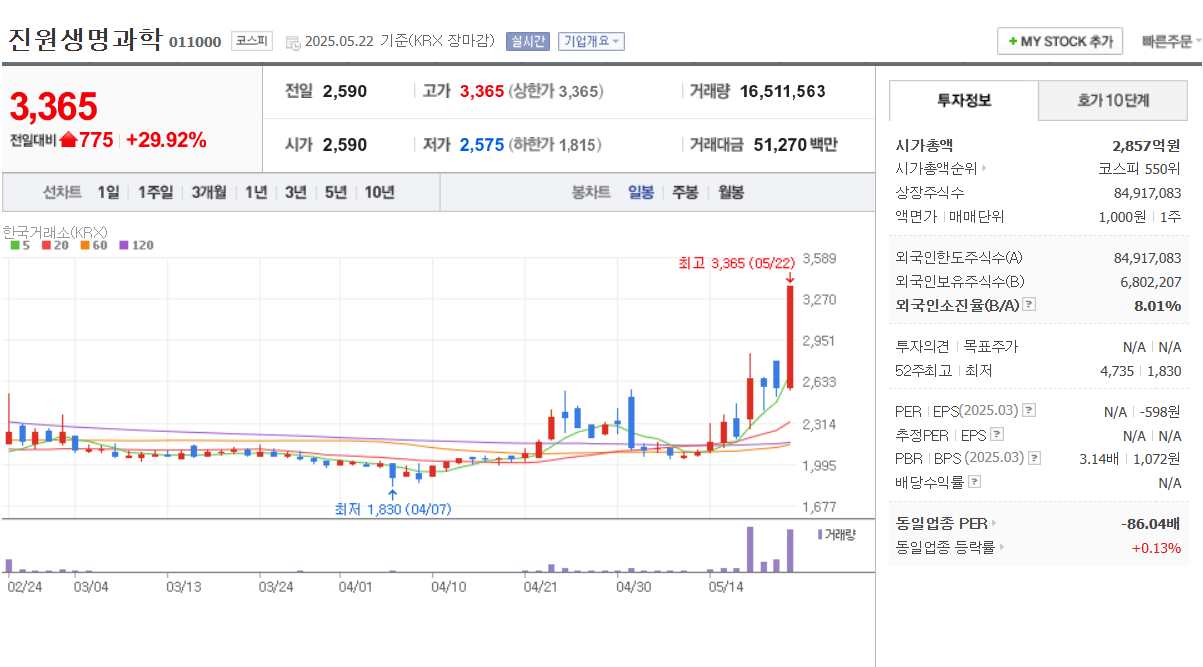Switch to the 투자정보 tab

coord(964,100)
